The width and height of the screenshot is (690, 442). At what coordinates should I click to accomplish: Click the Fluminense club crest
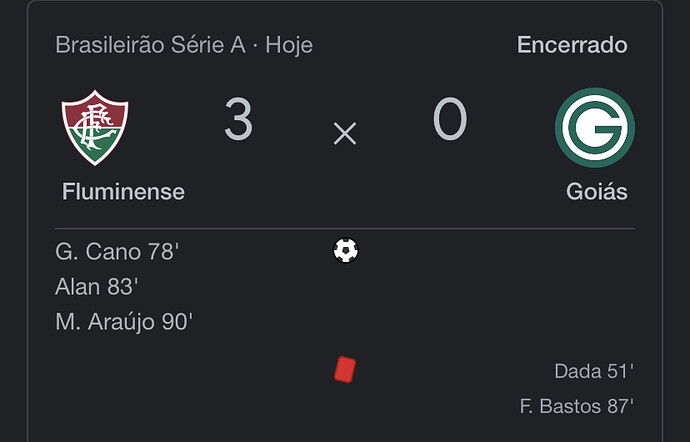pyautogui.click(x=95, y=128)
